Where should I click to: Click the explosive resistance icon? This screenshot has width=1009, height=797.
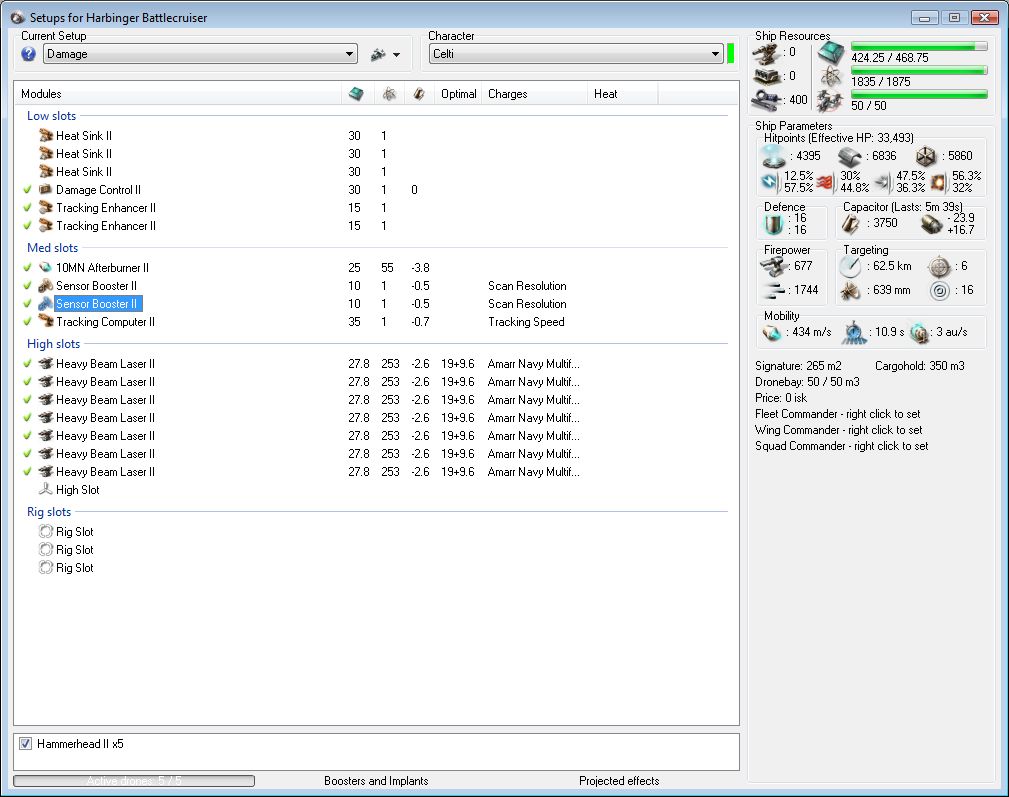coord(939,182)
